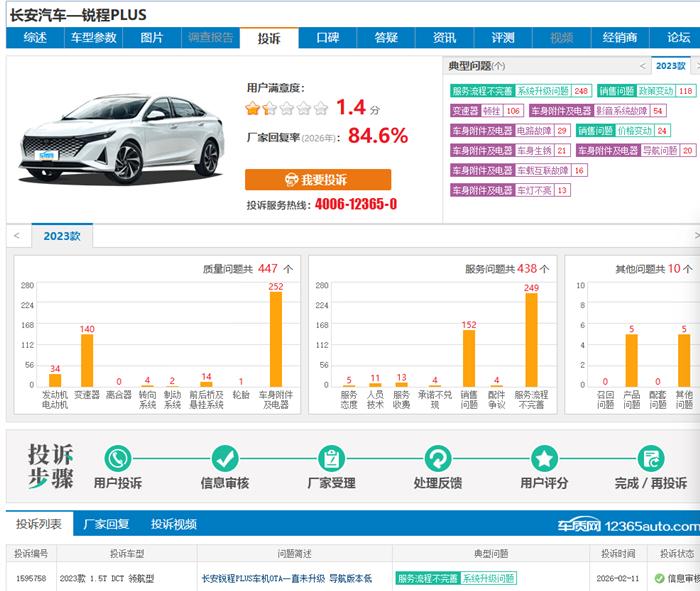Screen dimensions: 700x591
Task: Open the 口碑 navigation tab
Action: click(x=328, y=38)
